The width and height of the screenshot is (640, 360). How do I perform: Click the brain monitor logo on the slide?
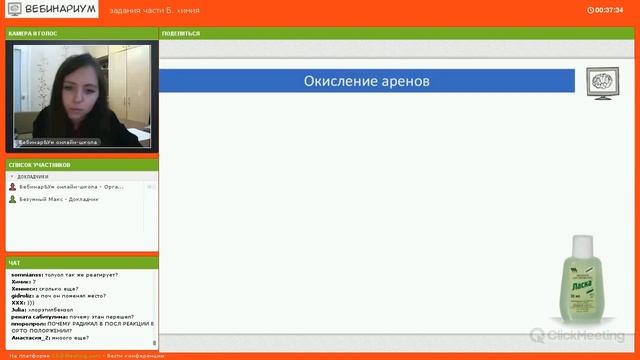pyautogui.click(x=602, y=83)
